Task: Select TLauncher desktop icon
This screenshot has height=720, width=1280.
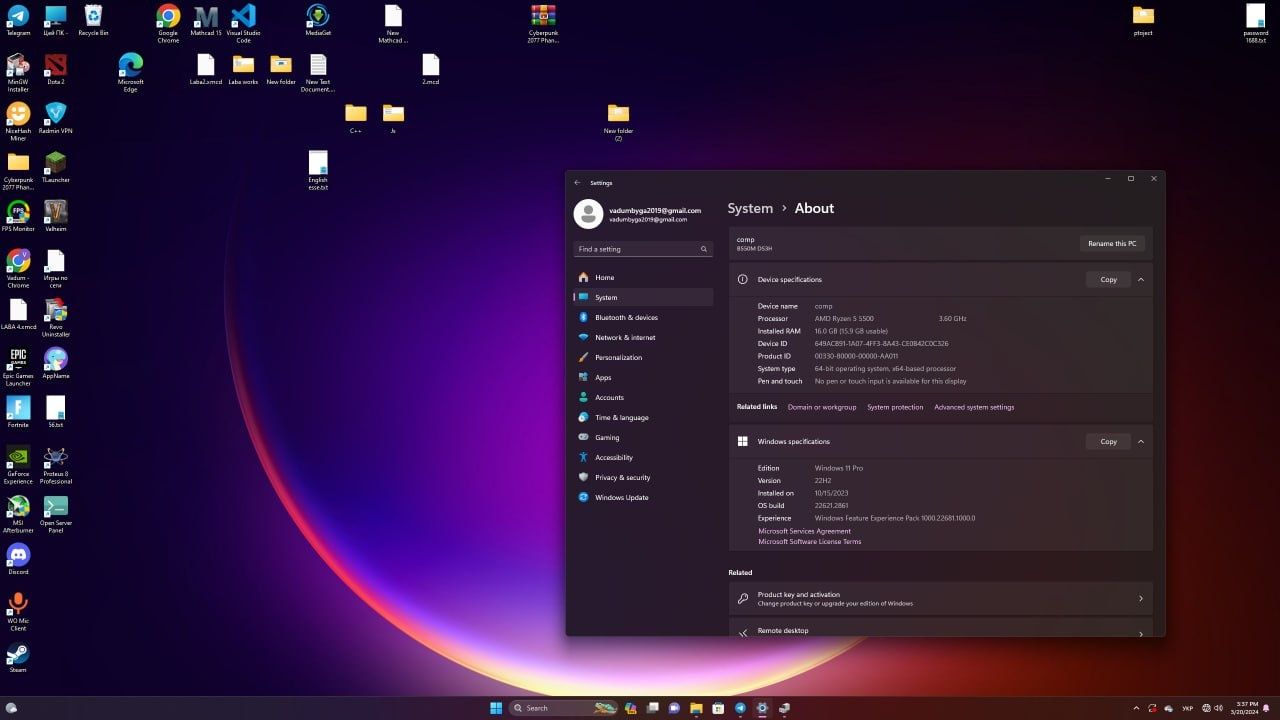Action: coord(56,168)
